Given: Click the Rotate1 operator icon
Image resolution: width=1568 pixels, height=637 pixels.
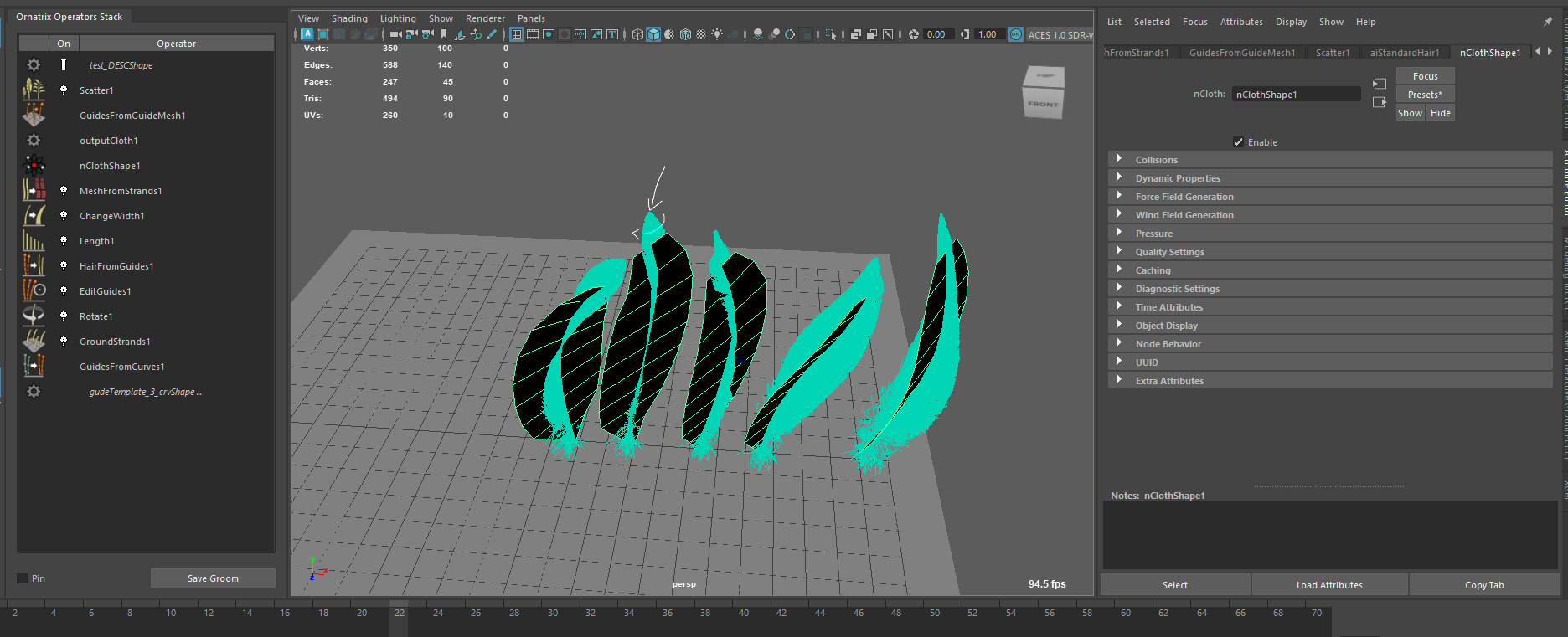Looking at the screenshot, I should click(34, 316).
